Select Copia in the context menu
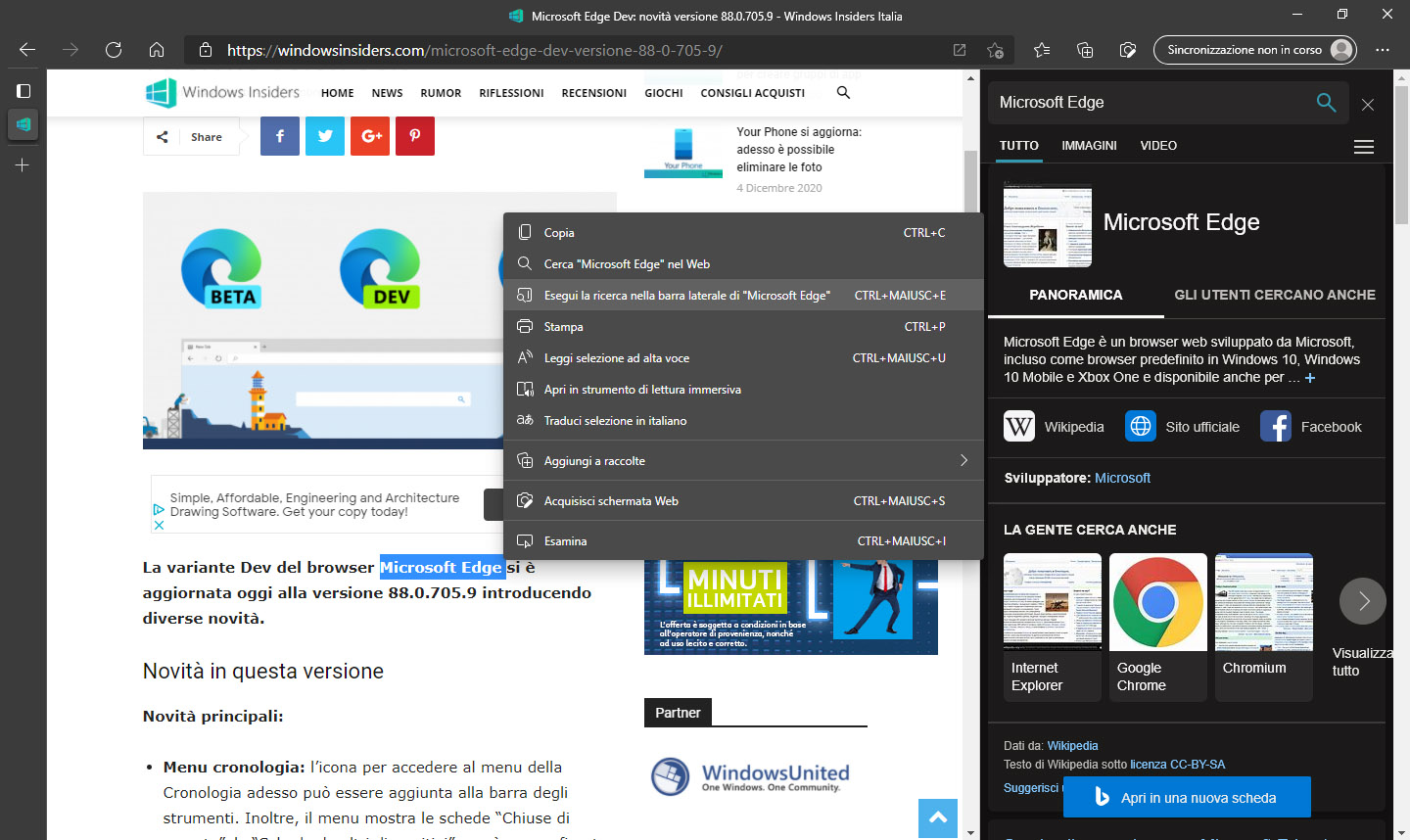 click(743, 233)
